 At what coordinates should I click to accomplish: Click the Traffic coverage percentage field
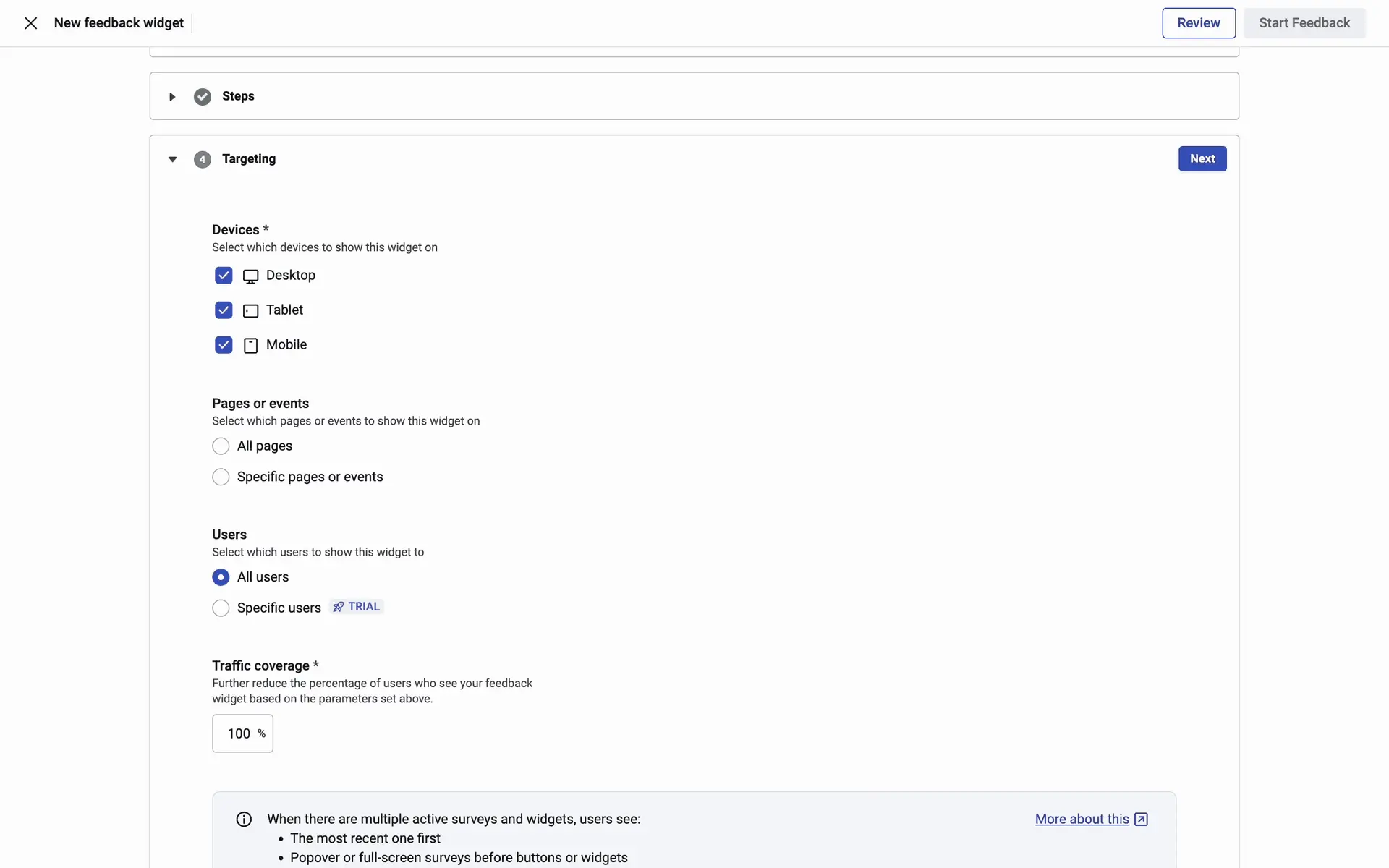pos(239,733)
